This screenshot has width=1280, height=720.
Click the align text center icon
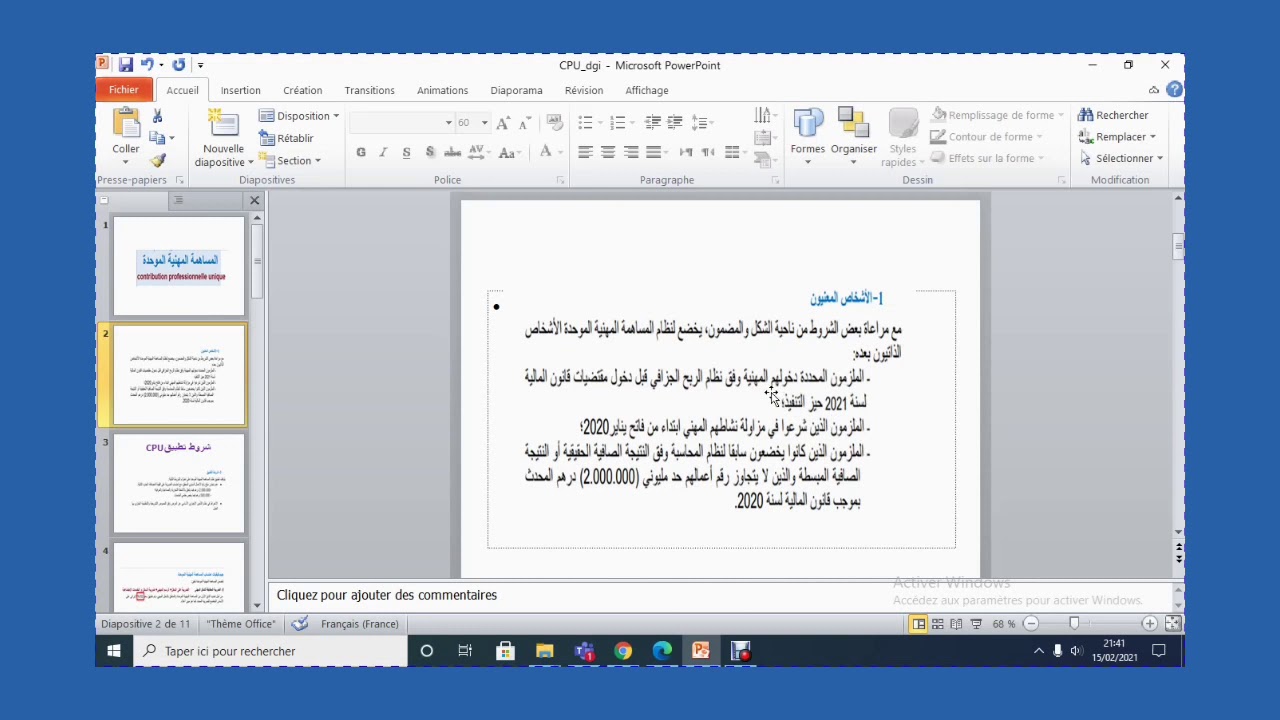click(608, 152)
